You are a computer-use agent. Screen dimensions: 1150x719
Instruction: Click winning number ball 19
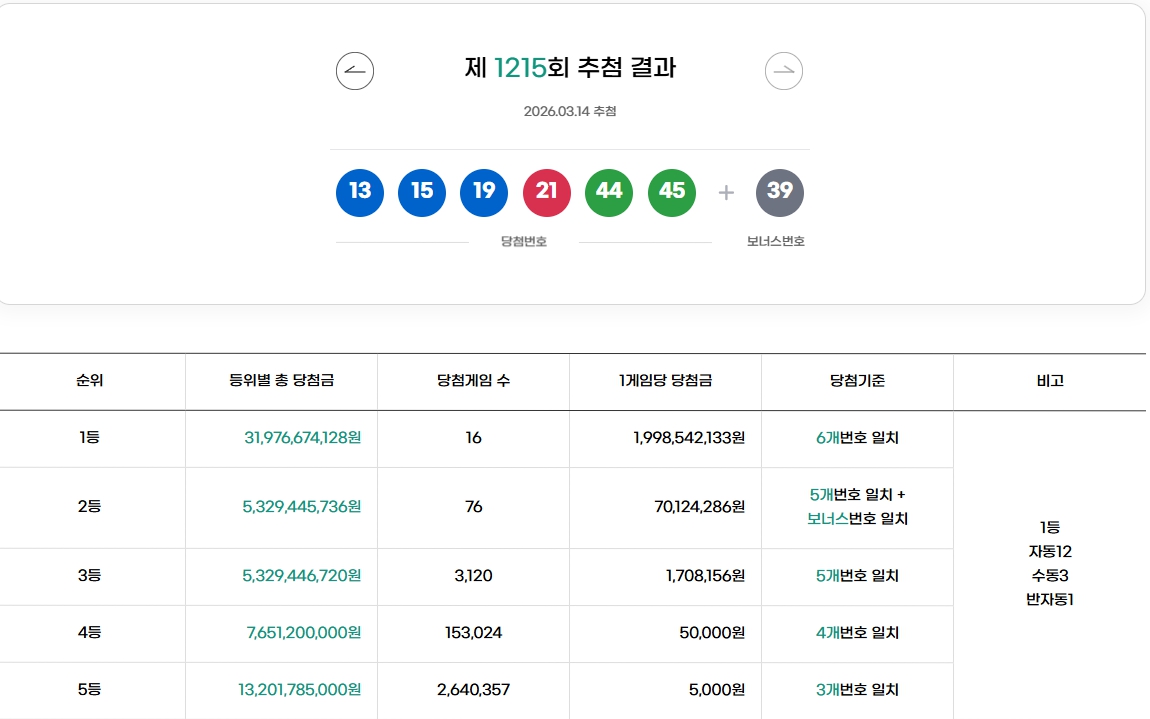point(484,192)
